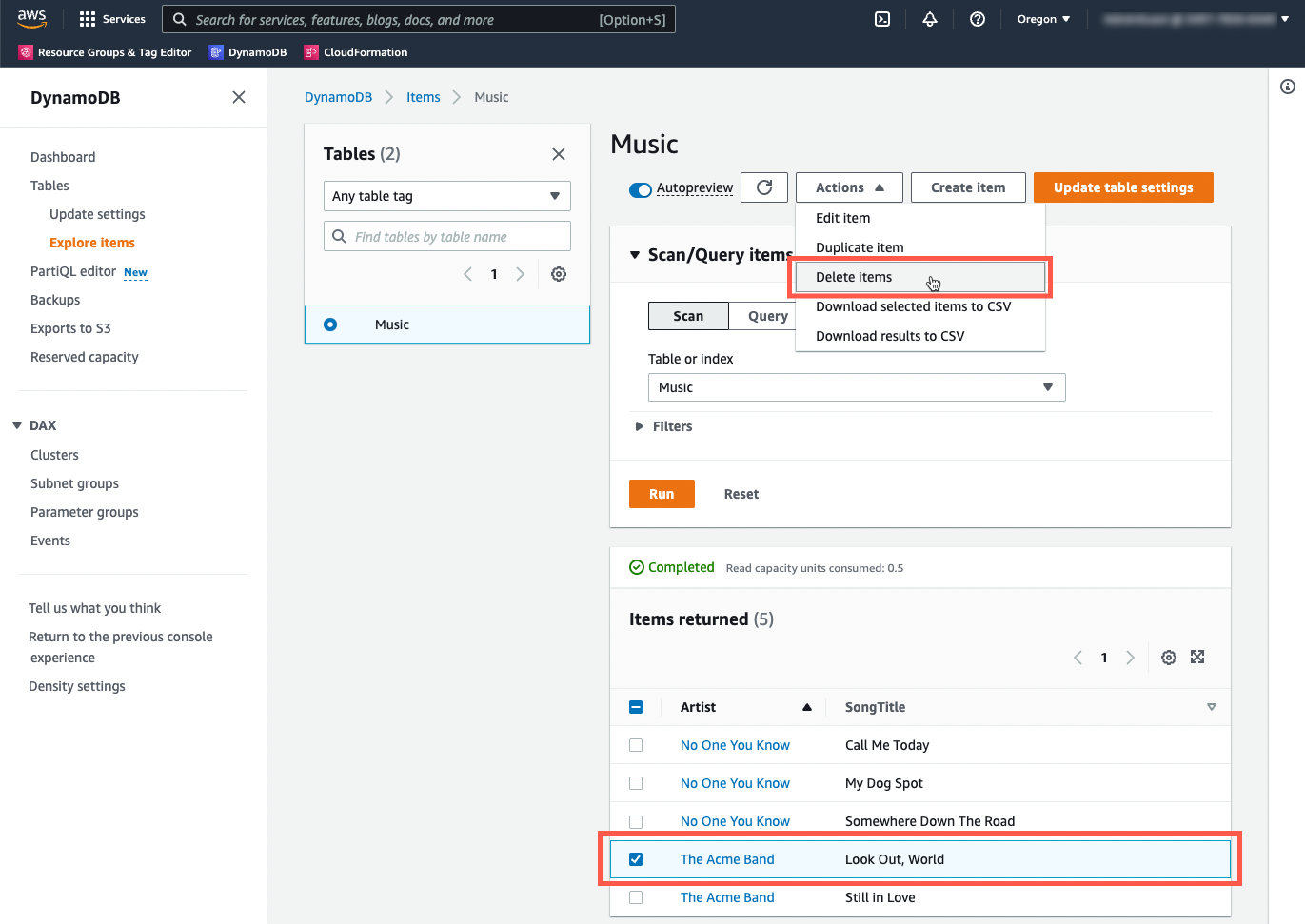Sort by SongTitle column arrow
The width and height of the screenshot is (1305, 924).
pos(1212,707)
